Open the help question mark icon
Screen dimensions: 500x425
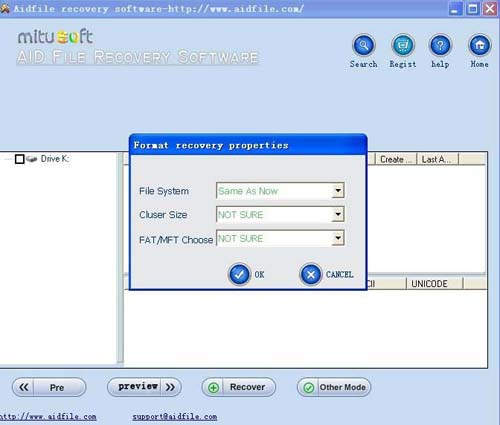click(x=440, y=45)
